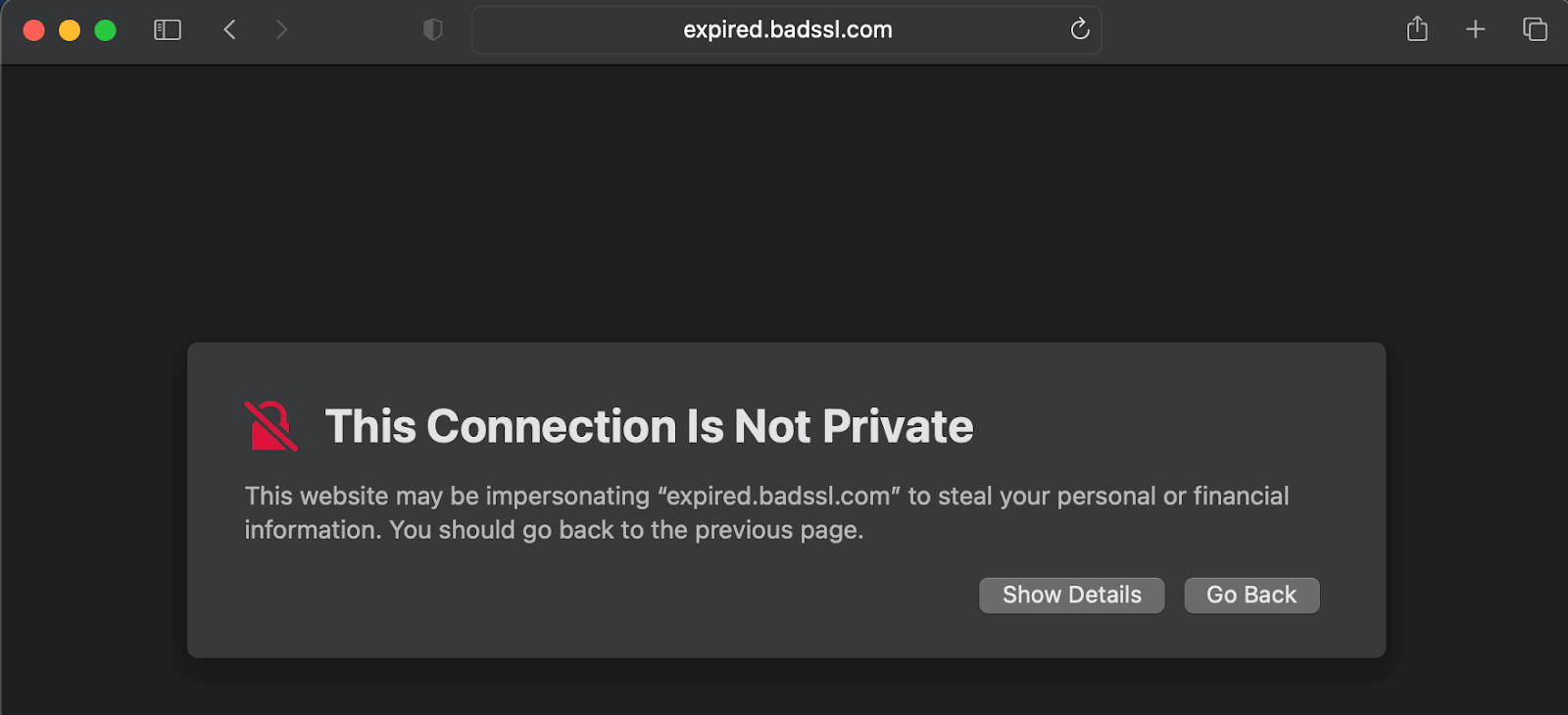Screen dimensions: 1568x715
Task: Click the crossed-out red padlock icon
Action: tap(269, 426)
